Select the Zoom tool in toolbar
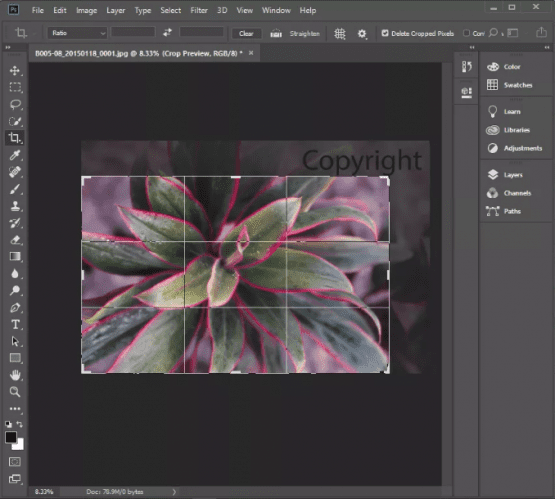 pos(15,391)
